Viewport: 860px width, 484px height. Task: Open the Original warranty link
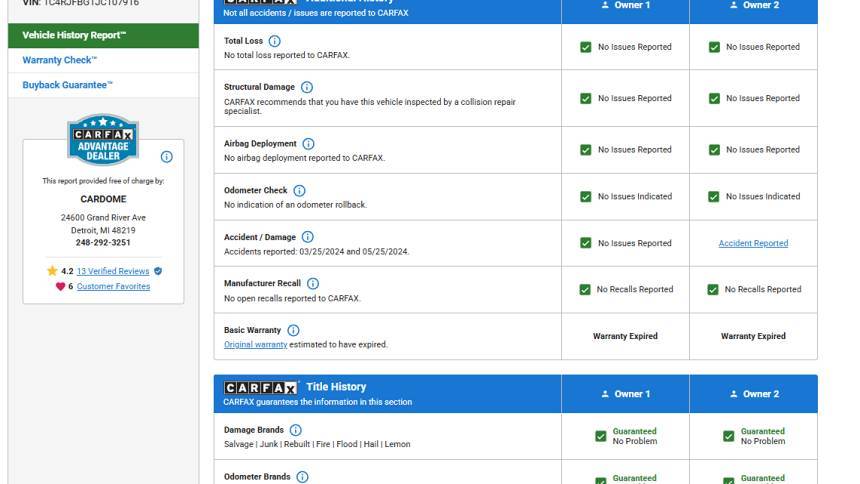(x=256, y=345)
